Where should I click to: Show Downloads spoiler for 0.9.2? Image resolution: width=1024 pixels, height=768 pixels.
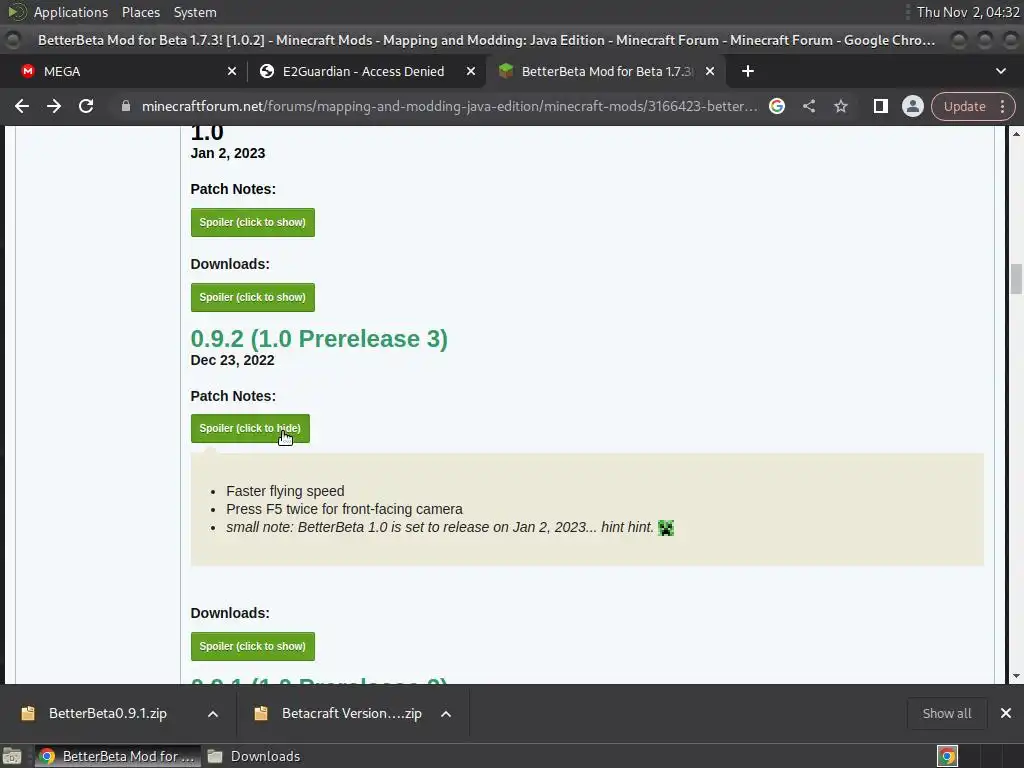253,646
